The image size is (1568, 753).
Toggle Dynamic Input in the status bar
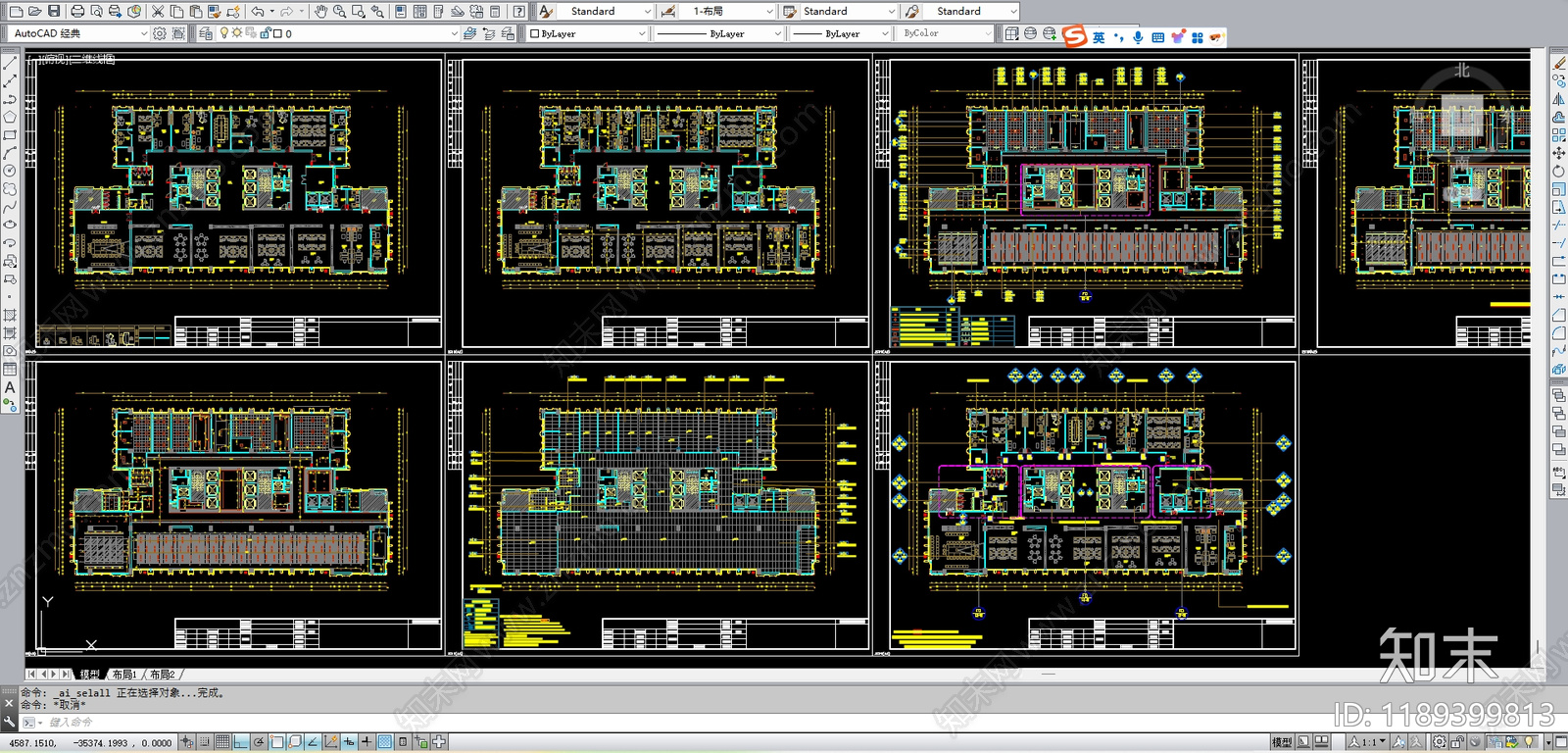click(x=349, y=742)
